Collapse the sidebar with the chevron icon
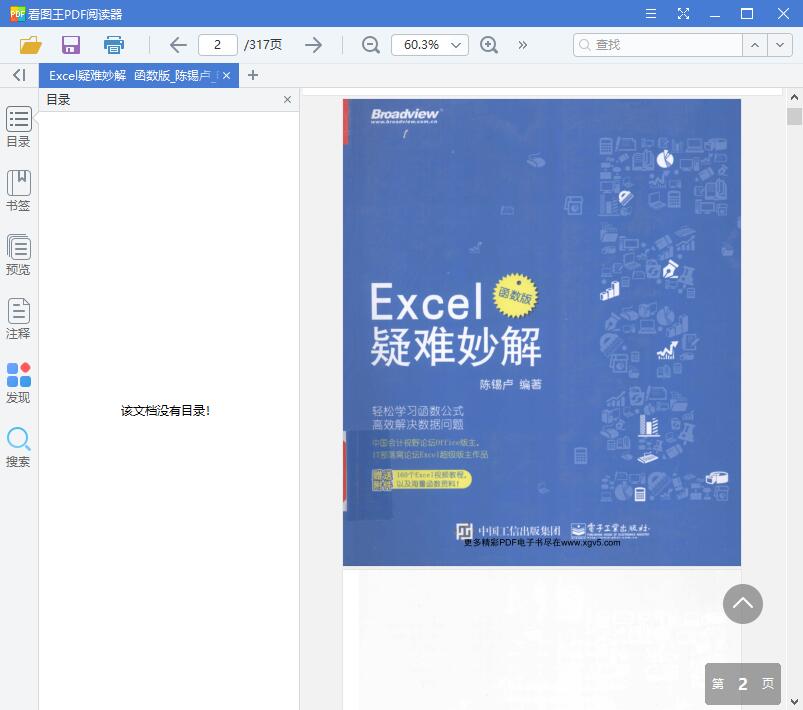Screen dimensions: 803x710 pyautogui.click(x=17, y=74)
